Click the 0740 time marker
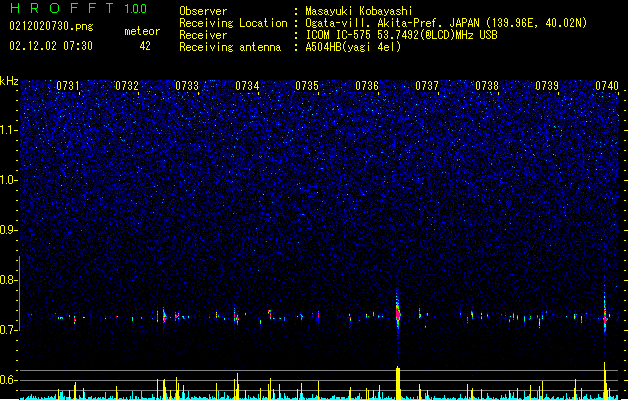Image resolution: width=629 pixels, height=400 pixels. point(607,86)
